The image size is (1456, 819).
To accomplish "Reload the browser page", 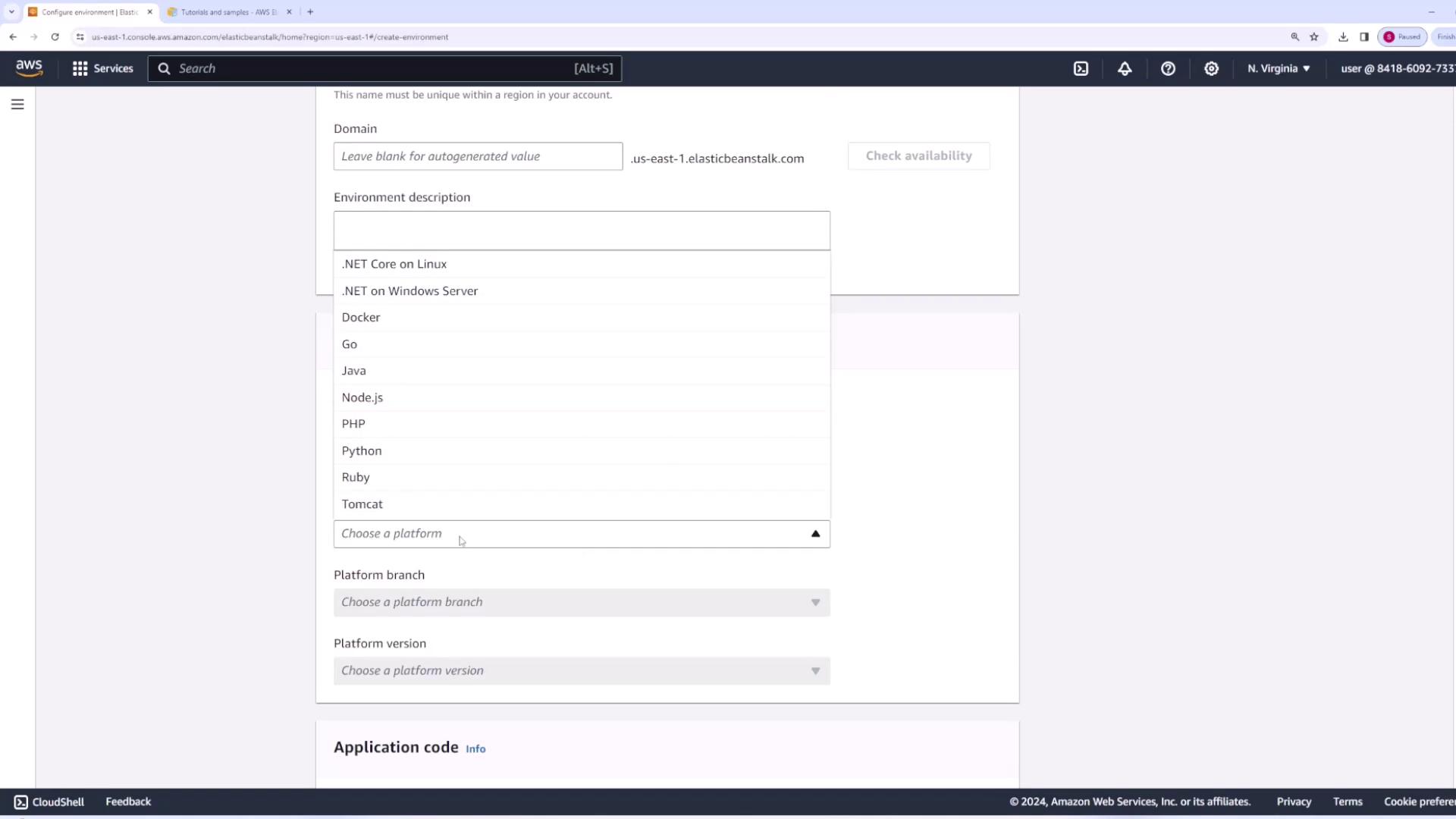I will [55, 36].
